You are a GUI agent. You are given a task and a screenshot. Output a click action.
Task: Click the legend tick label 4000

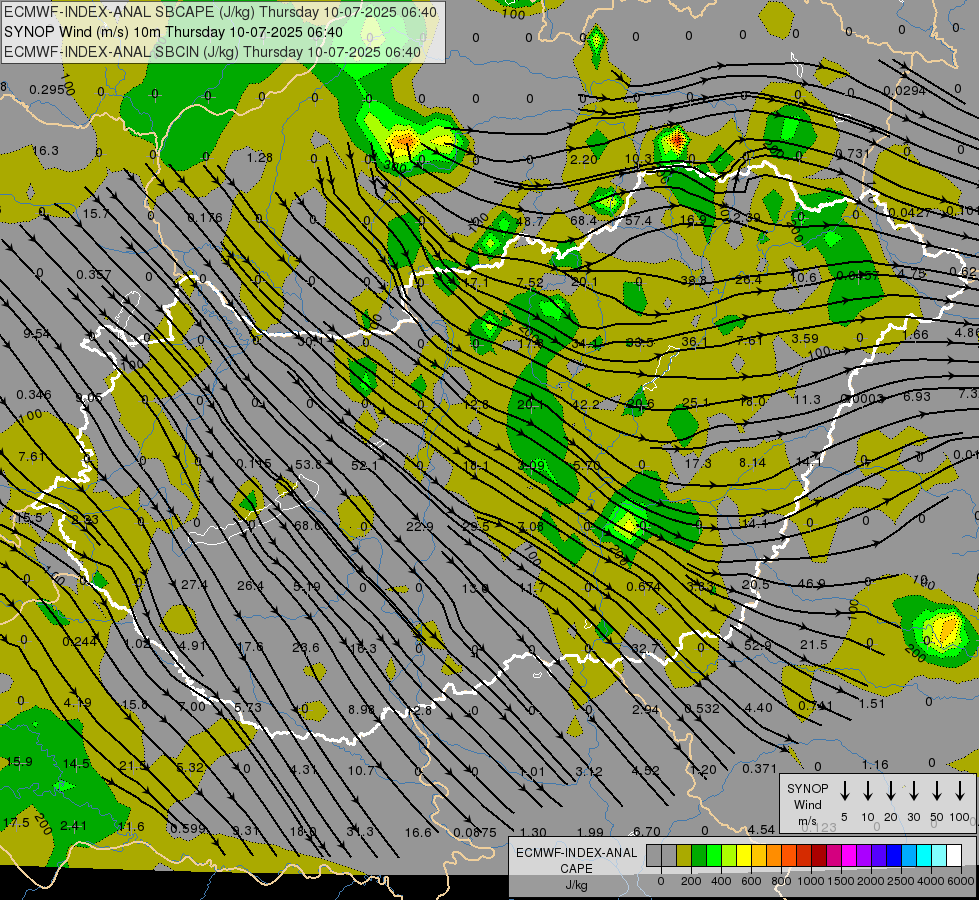931,881
